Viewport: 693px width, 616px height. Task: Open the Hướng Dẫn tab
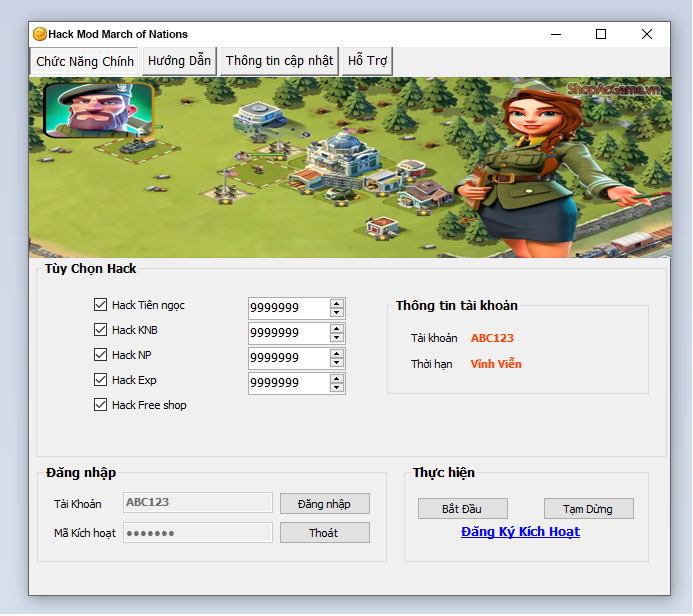point(179,61)
